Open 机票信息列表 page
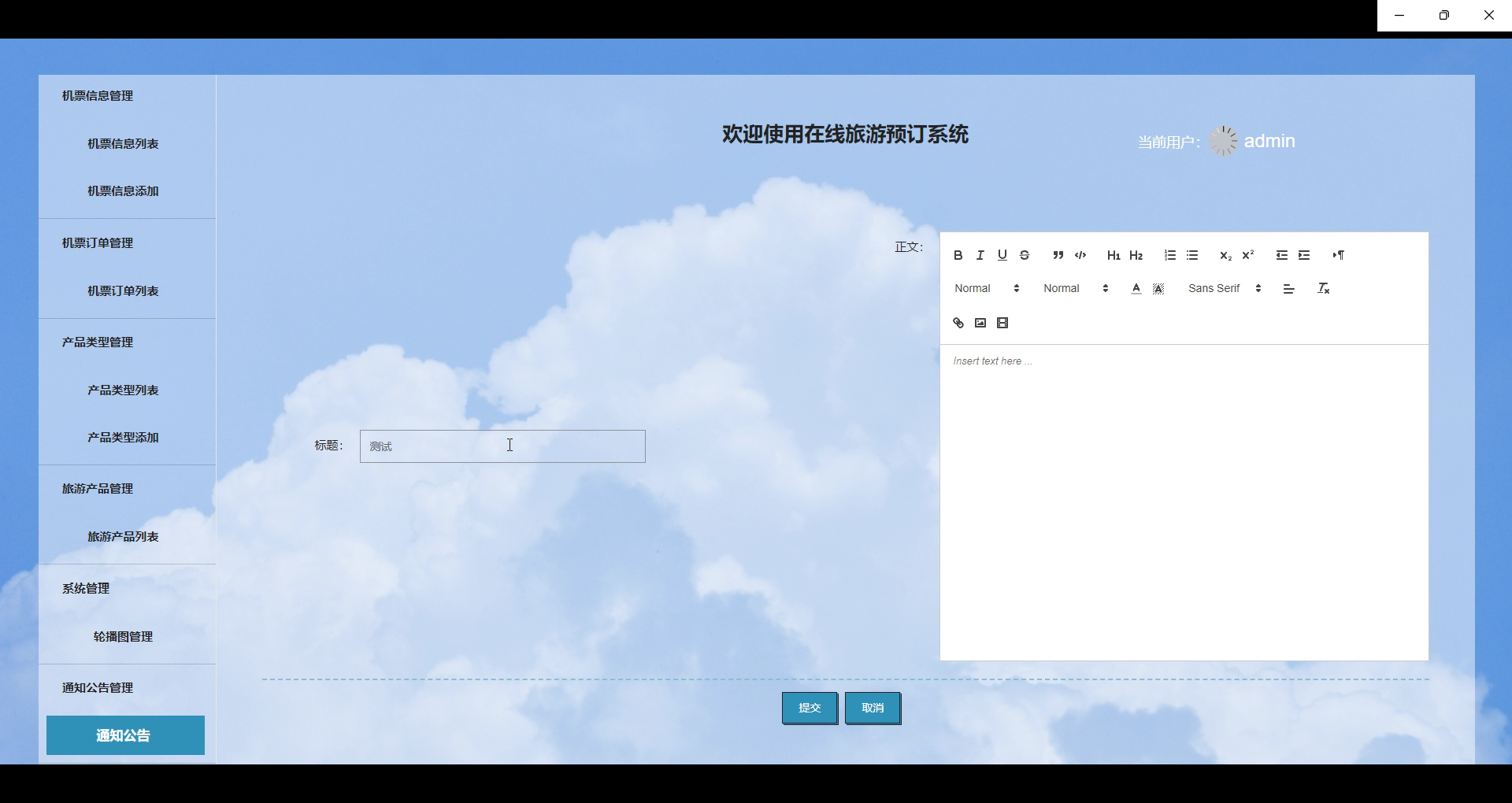This screenshot has width=1512, height=803. pos(123,144)
